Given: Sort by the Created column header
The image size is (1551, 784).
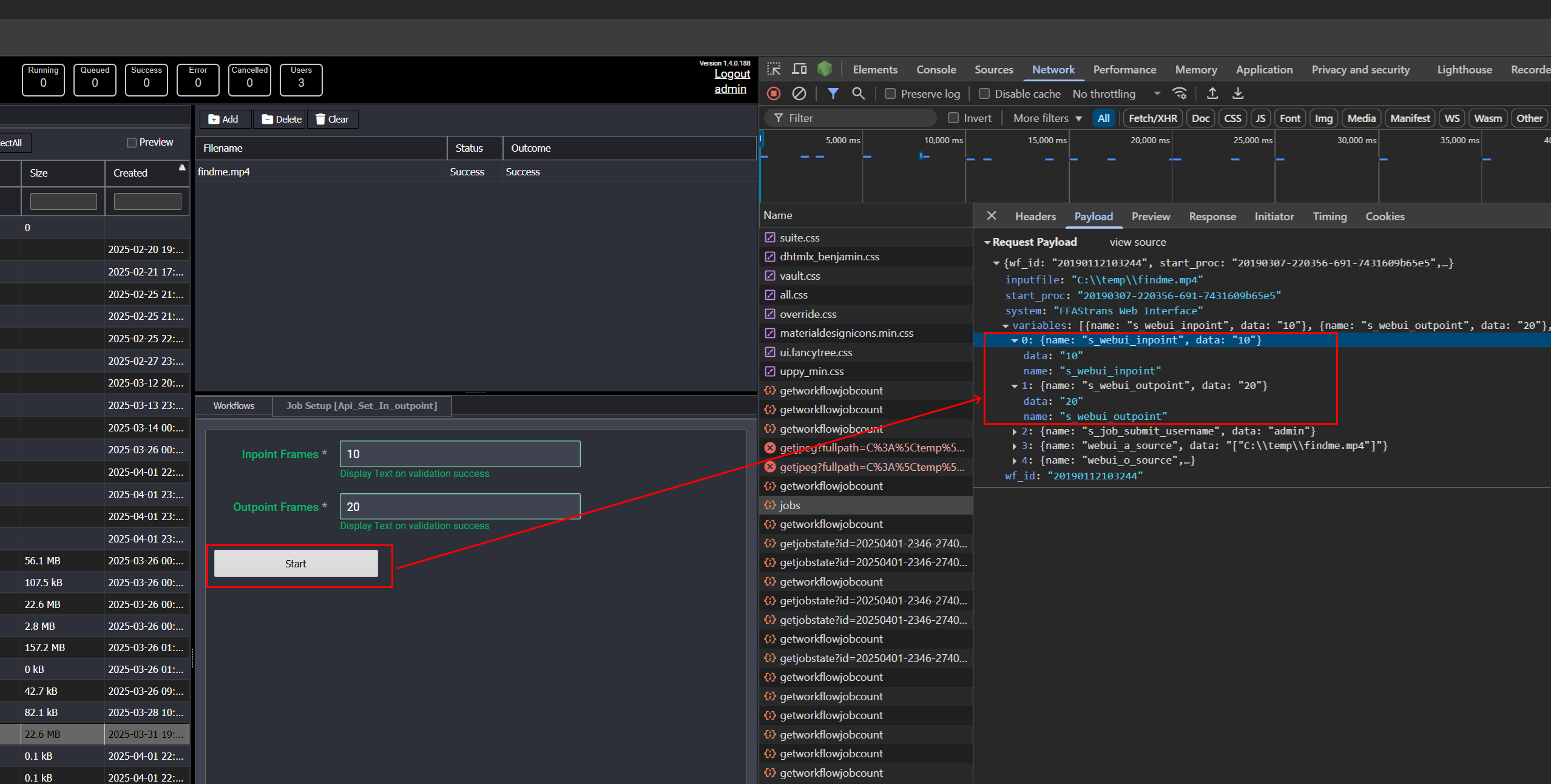Looking at the screenshot, I should 147,173.
